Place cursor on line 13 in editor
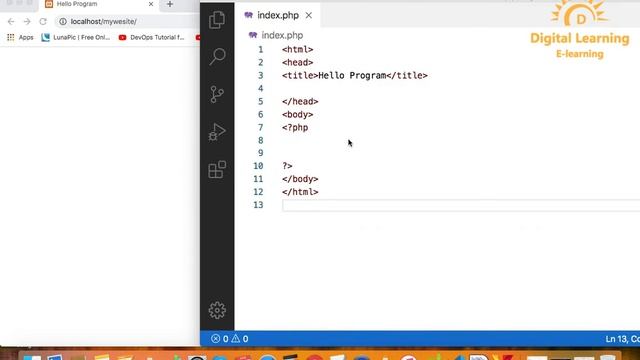The width and height of the screenshot is (640, 360). click(x=461, y=205)
